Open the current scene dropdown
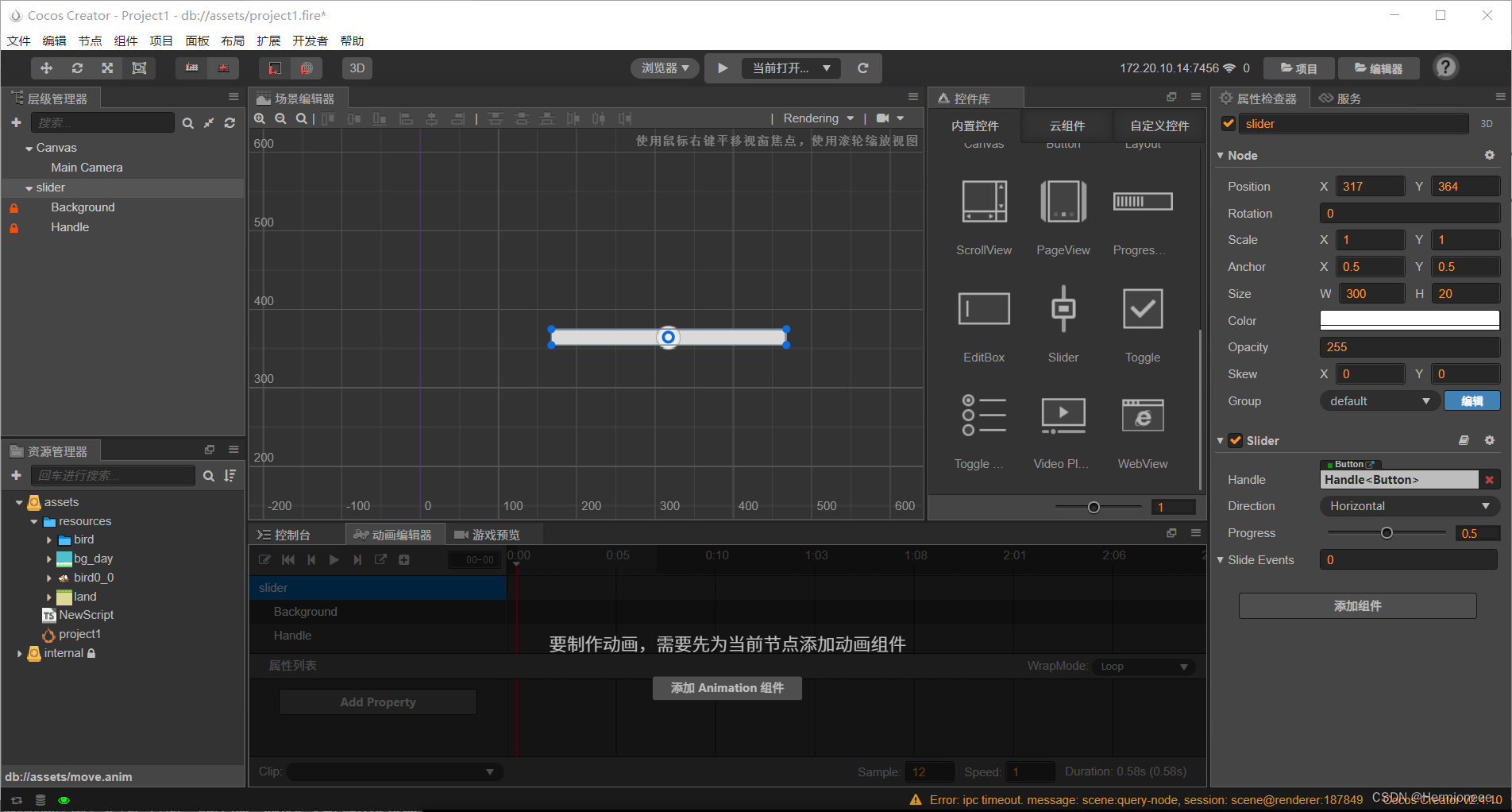 792,68
